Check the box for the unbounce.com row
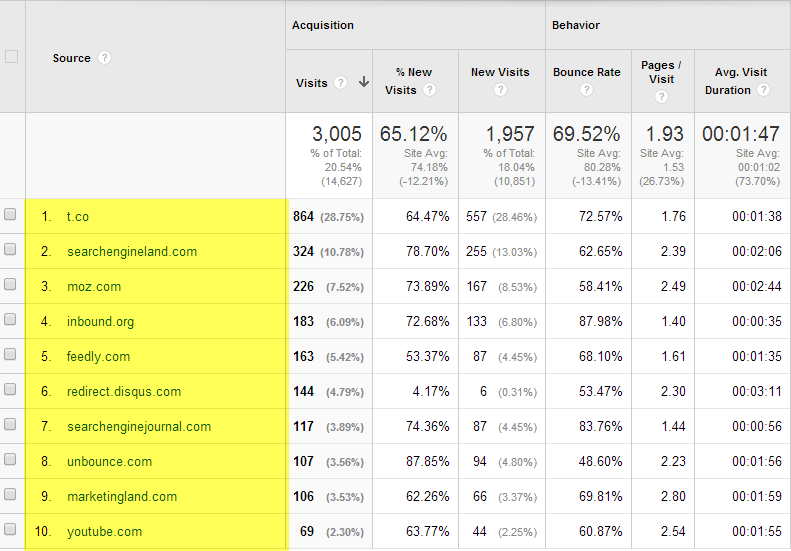 click(x=10, y=459)
